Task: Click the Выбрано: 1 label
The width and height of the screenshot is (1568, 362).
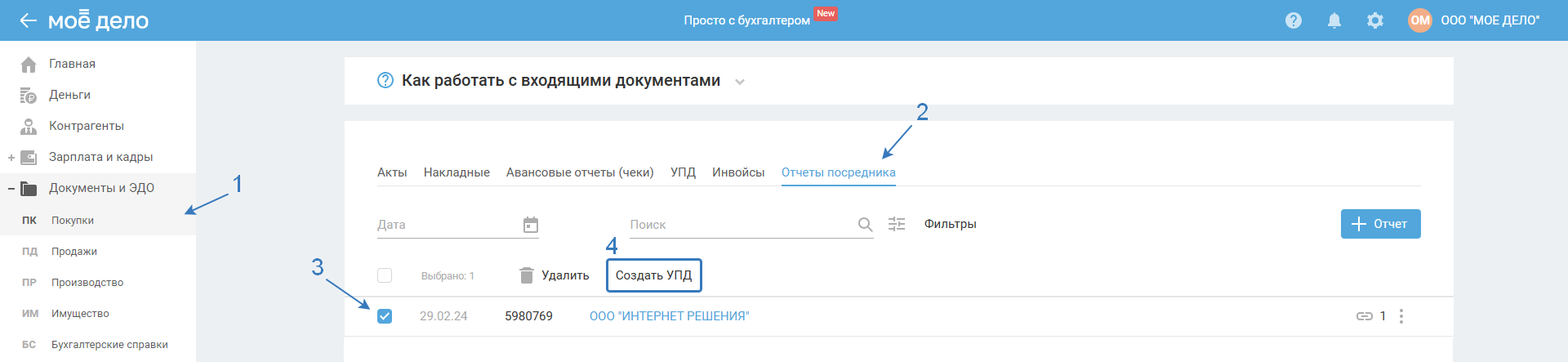Action: 448,276
